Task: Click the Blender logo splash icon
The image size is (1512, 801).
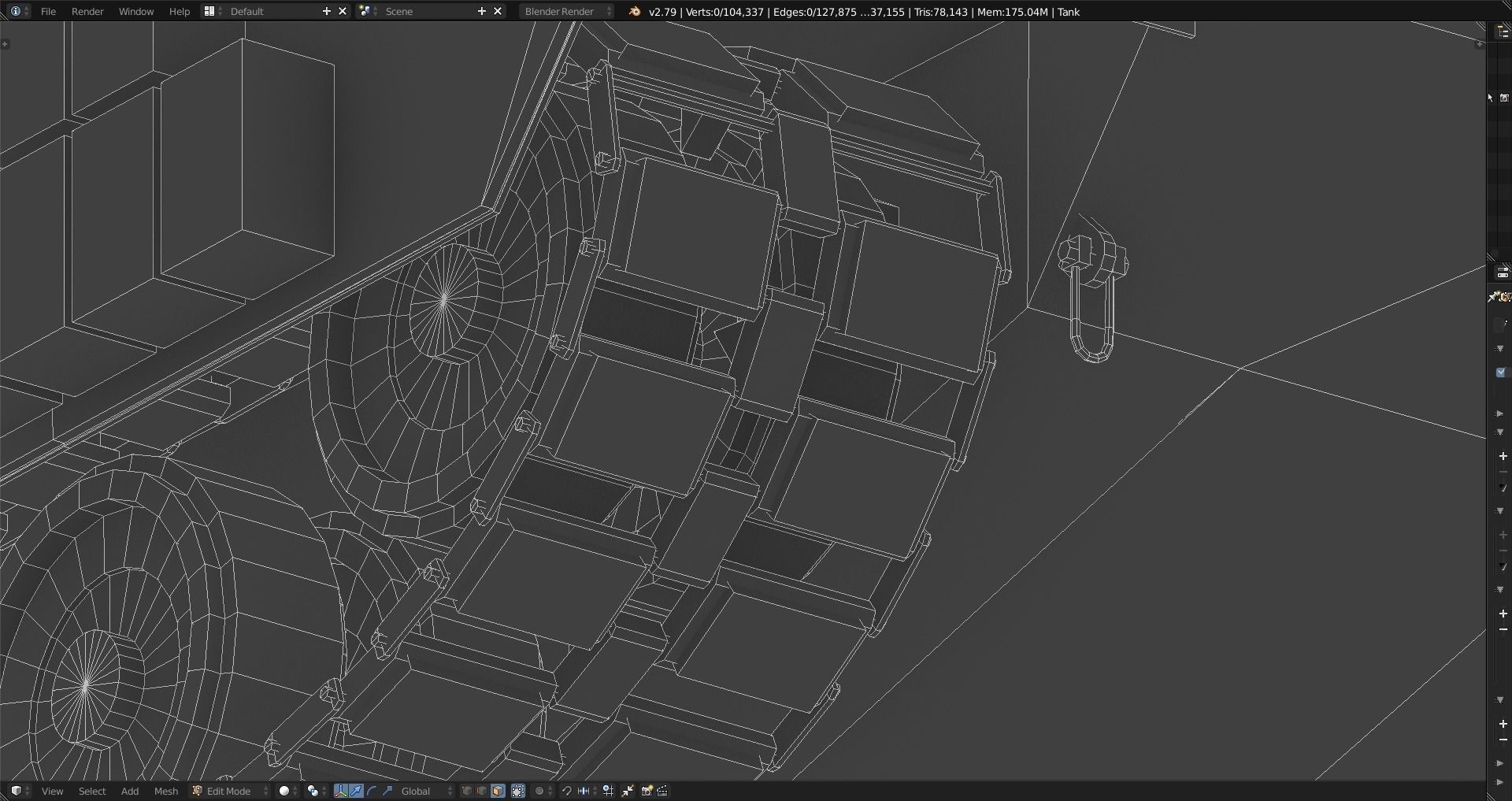Action: click(635, 11)
